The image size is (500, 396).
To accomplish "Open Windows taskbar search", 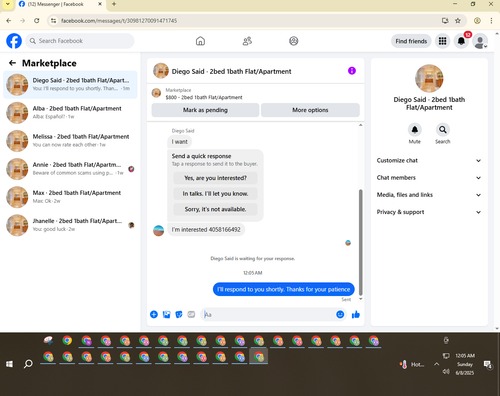I will 28,364.
